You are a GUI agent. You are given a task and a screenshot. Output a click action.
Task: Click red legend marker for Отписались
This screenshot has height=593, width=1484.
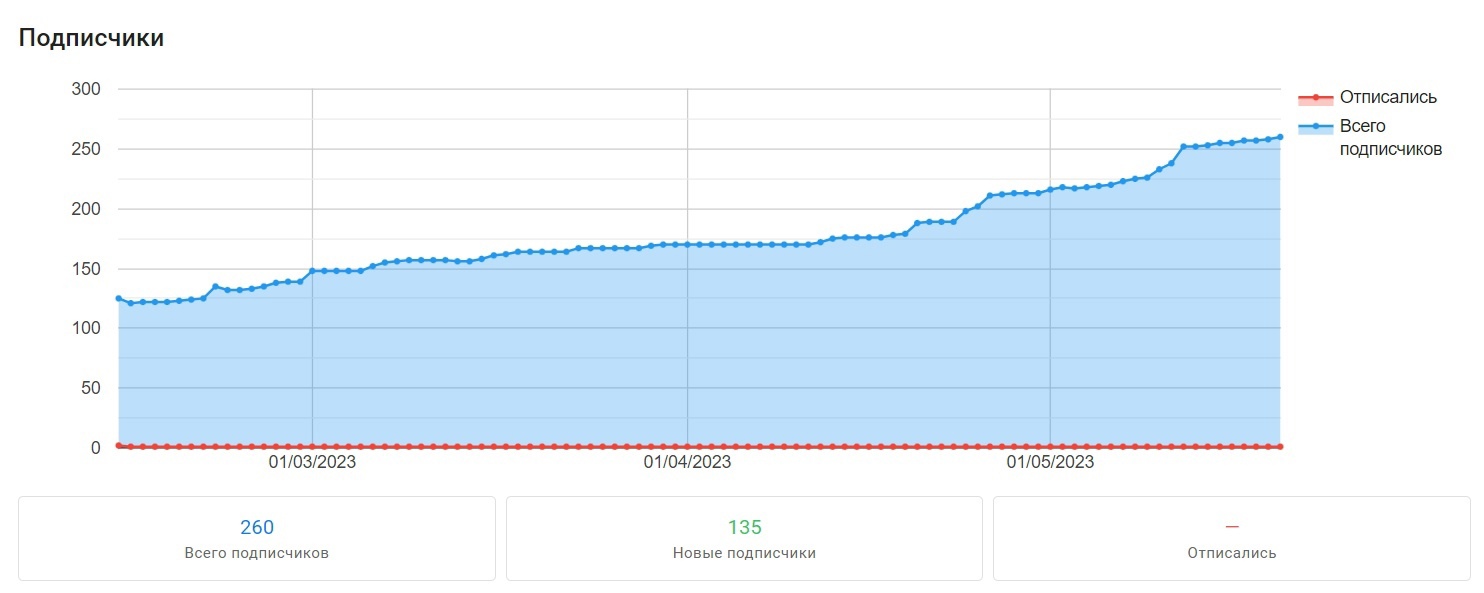click(x=1316, y=98)
